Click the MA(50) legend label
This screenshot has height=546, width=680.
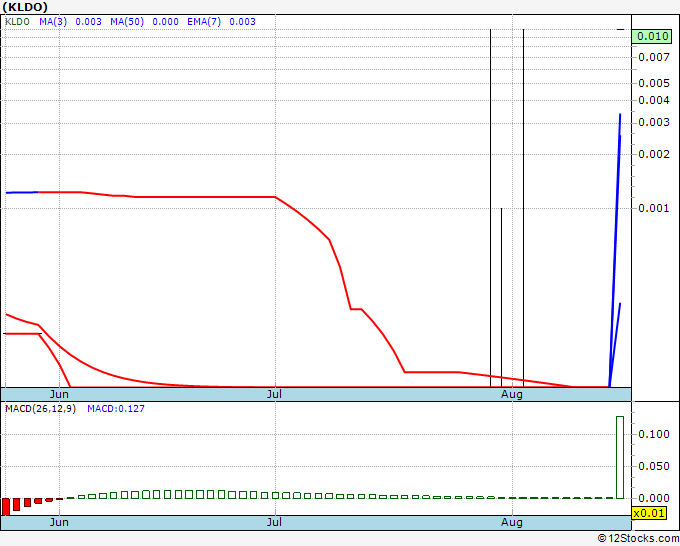(127, 22)
